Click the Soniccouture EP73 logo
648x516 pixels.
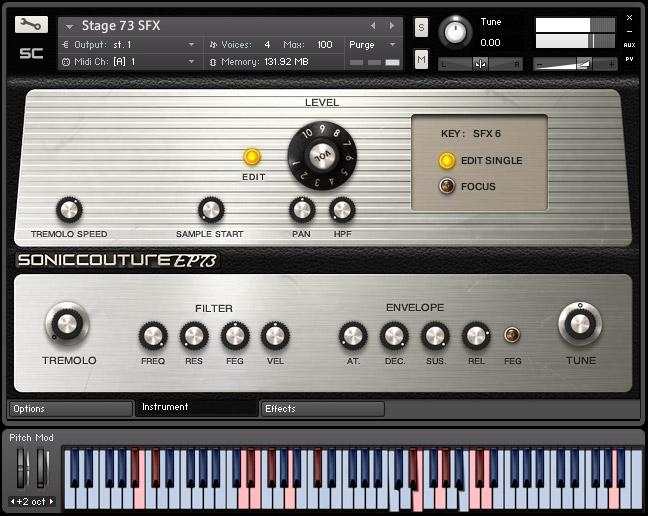pos(117,260)
